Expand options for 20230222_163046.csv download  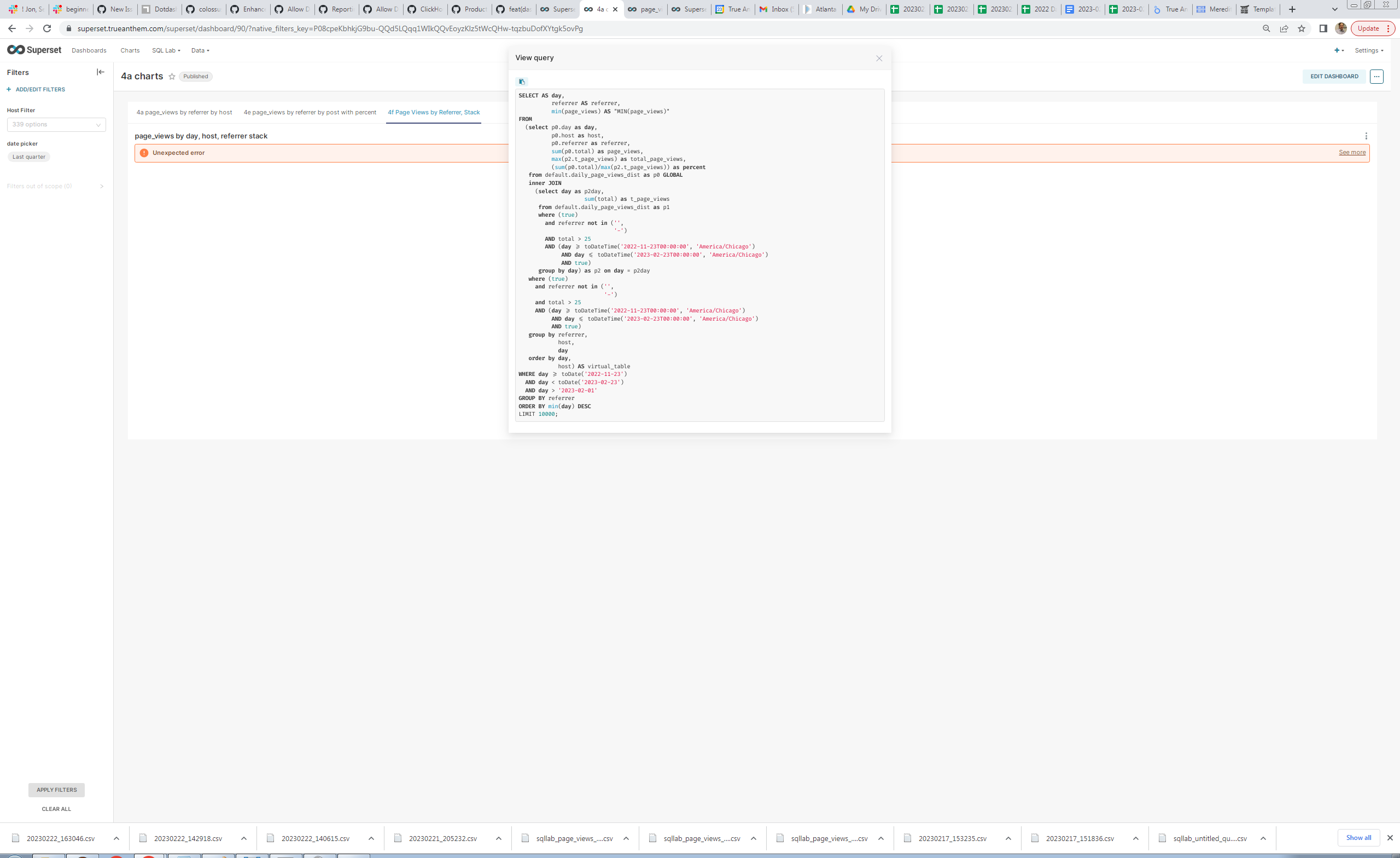(x=116, y=838)
